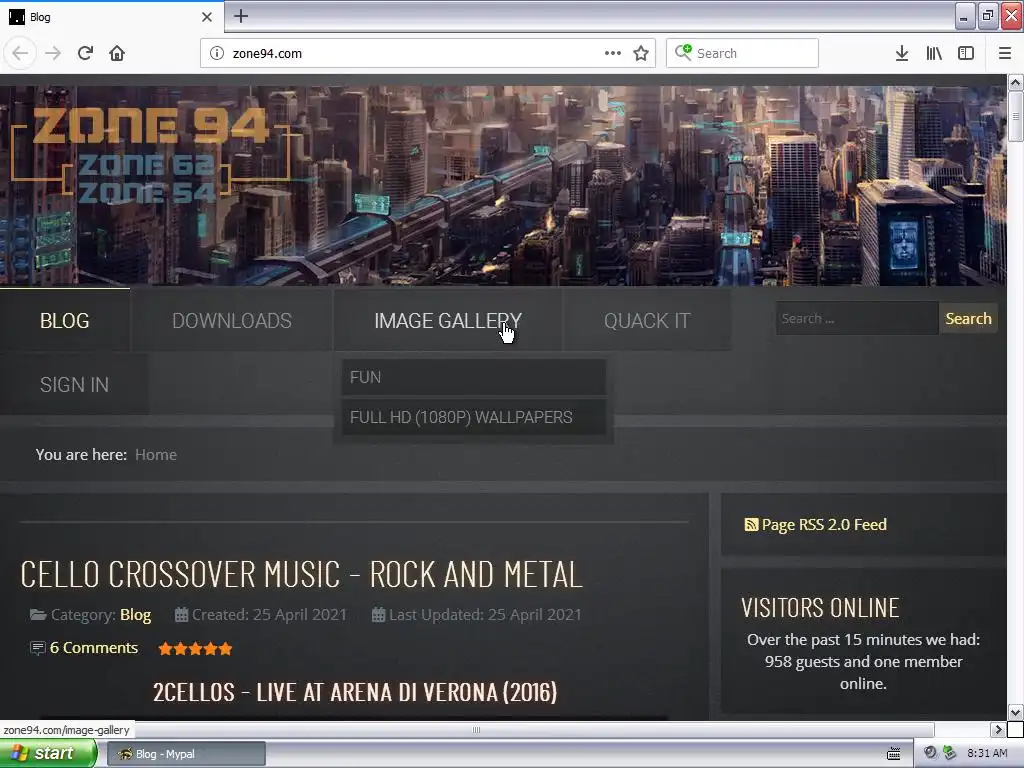Bookmark this page with the star

[641, 53]
